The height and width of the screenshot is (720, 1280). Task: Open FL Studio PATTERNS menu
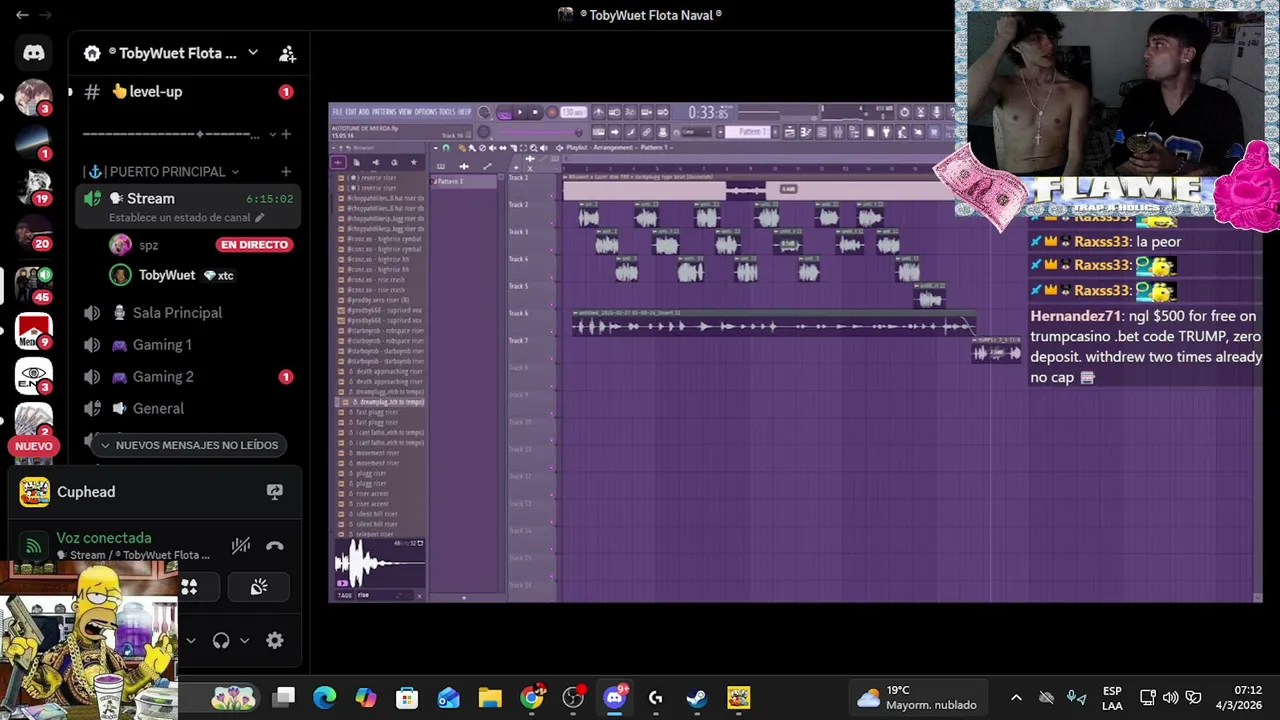click(383, 111)
